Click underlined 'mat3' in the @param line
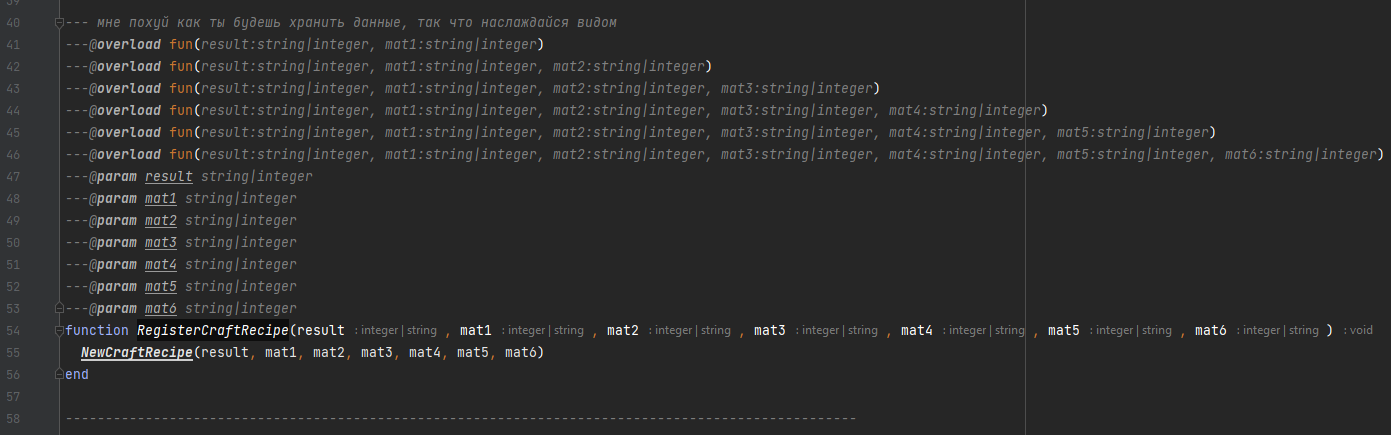 tap(160, 243)
